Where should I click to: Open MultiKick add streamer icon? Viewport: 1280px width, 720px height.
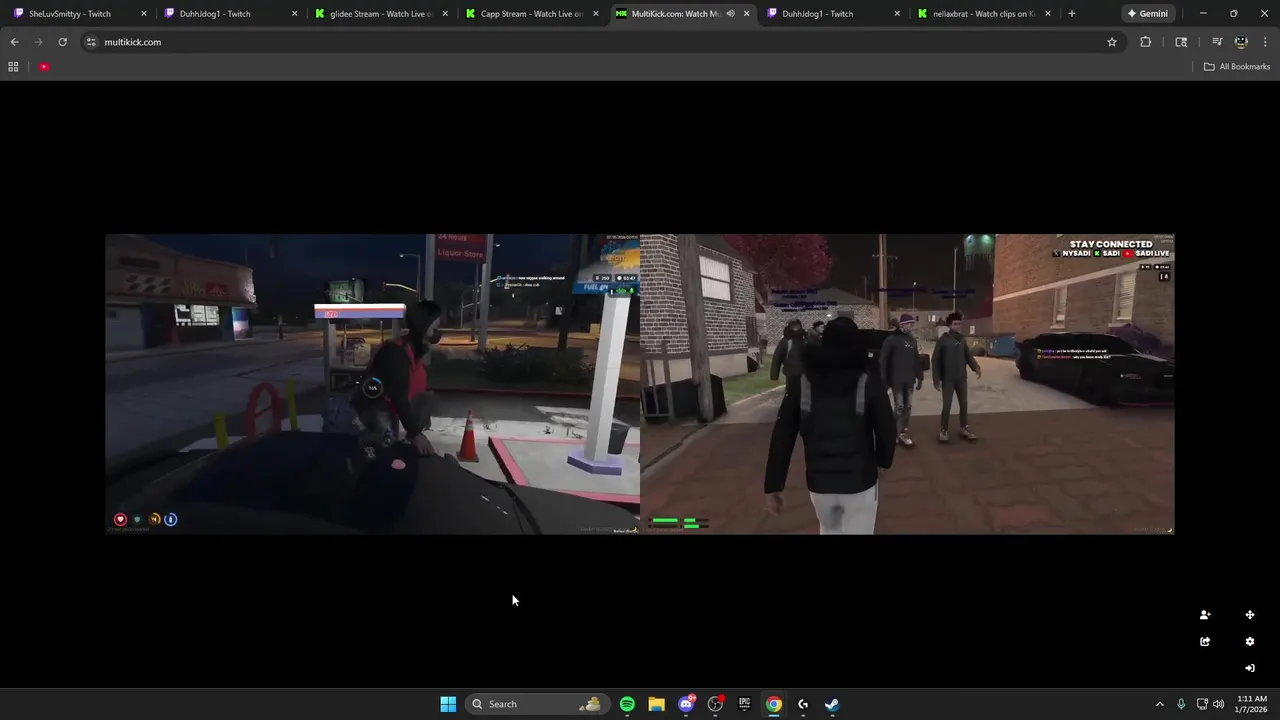point(1205,615)
